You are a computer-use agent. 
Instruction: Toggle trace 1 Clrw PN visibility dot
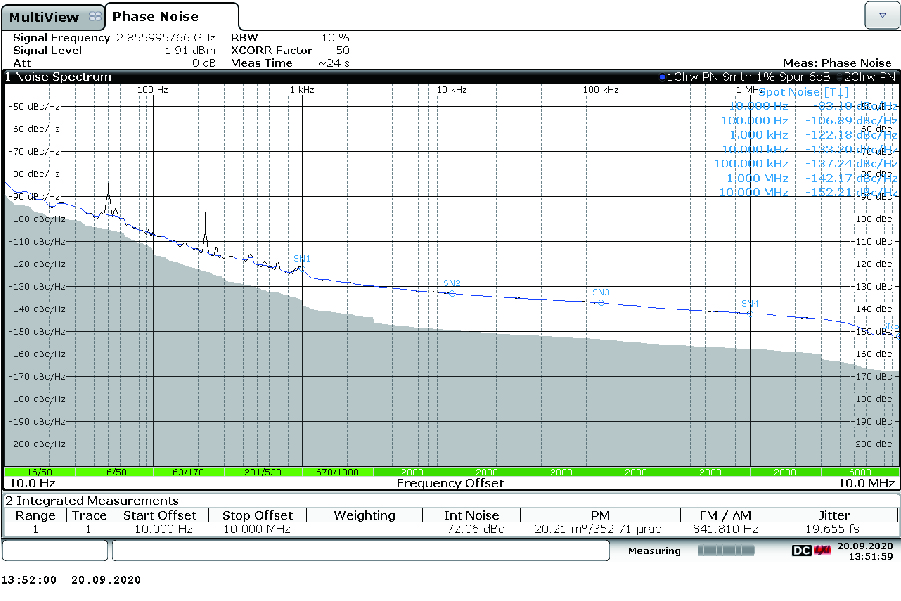(662, 76)
